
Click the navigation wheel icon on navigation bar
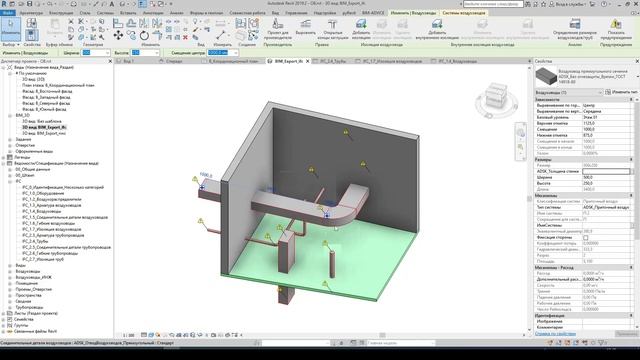pos(520,133)
